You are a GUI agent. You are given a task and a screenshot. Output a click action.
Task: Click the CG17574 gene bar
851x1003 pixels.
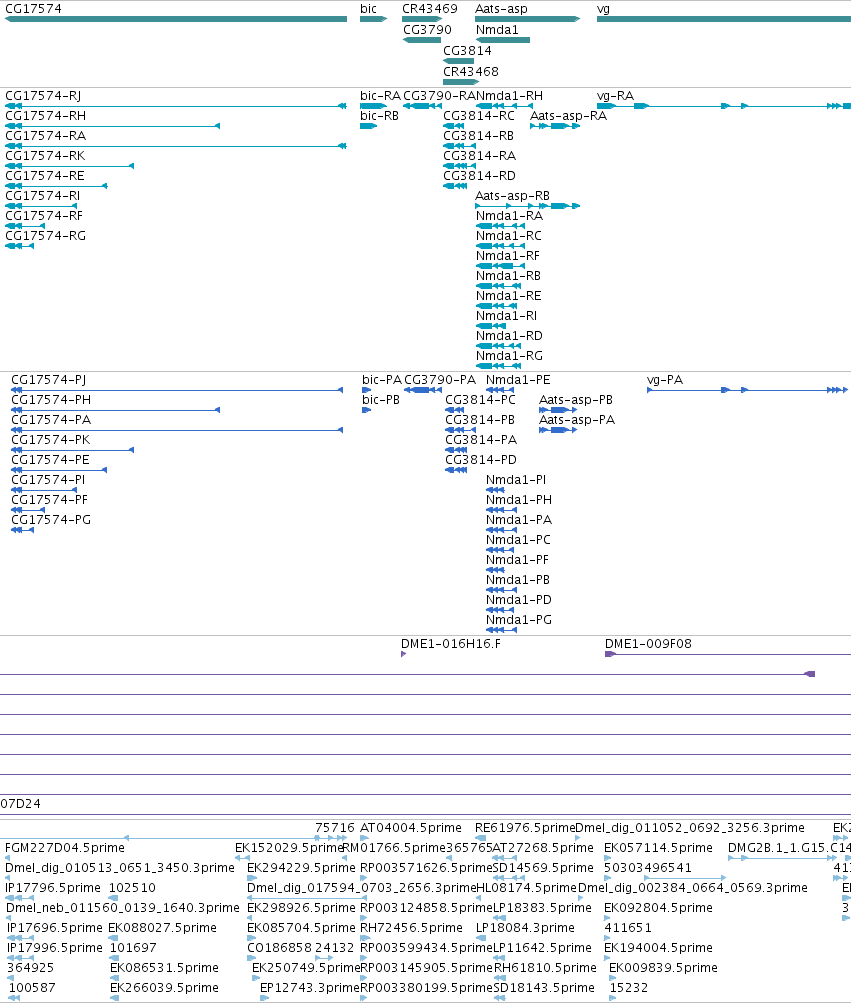[176, 19]
